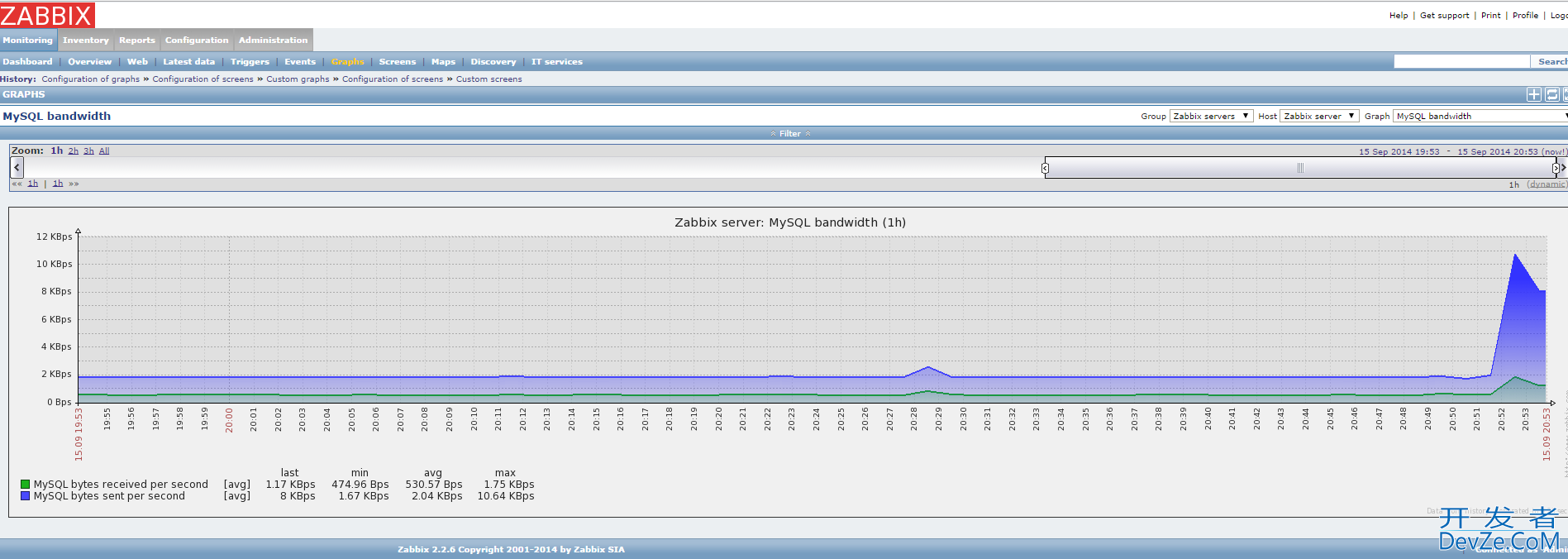
Task: Add graph to favourites with plus icon
Action: click(x=1534, y=94)
